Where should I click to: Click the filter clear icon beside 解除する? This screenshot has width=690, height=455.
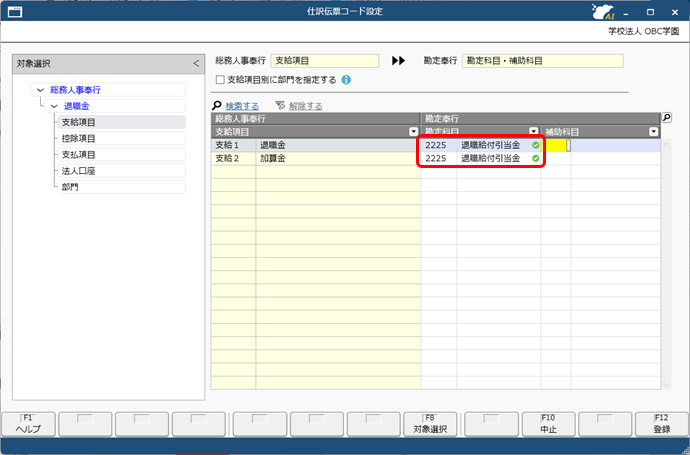[280, 106]
